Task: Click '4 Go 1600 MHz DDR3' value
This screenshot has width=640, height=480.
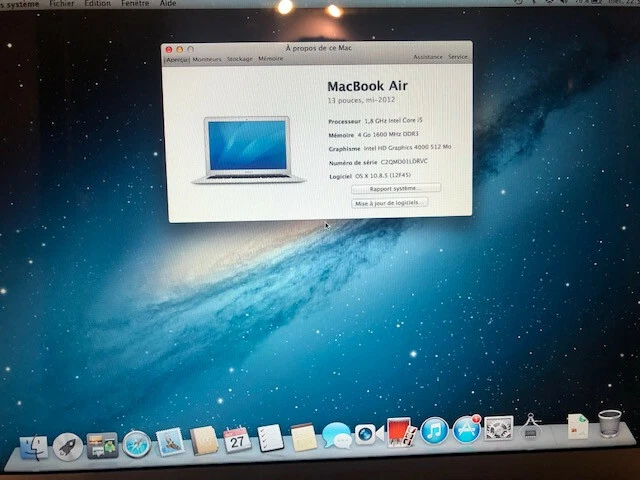Action: 388,134
